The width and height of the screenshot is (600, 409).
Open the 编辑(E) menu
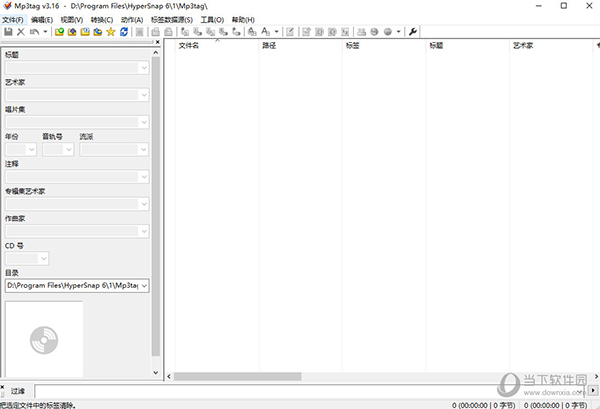pyautogui.click(x=42, y=20)
